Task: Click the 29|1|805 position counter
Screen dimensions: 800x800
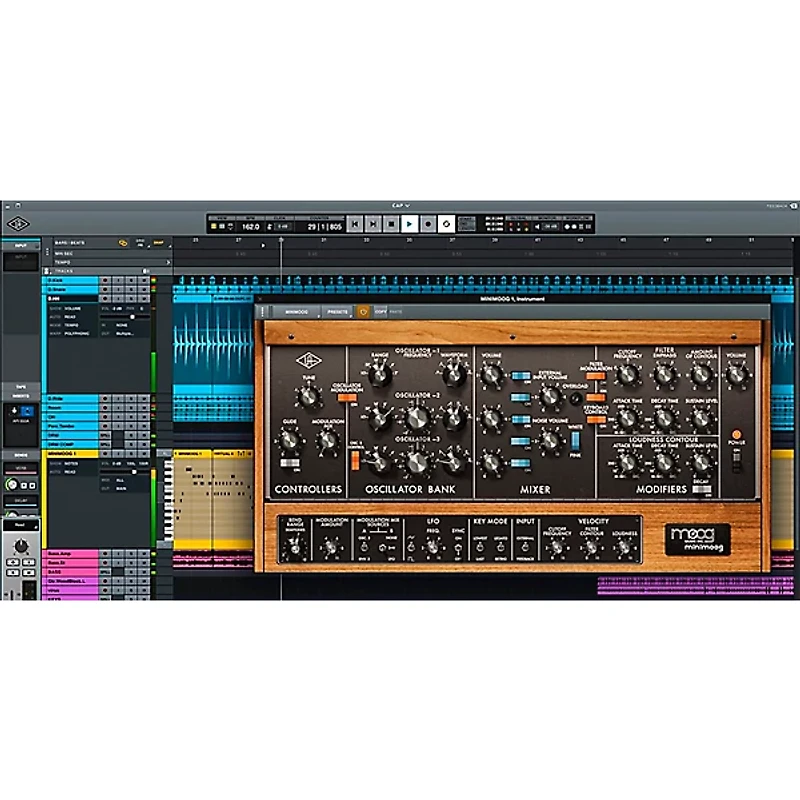Action: [x=324, y=227]
